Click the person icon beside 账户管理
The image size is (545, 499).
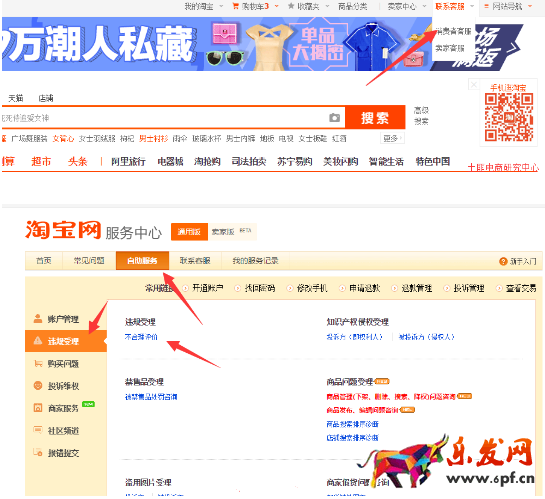38,318
